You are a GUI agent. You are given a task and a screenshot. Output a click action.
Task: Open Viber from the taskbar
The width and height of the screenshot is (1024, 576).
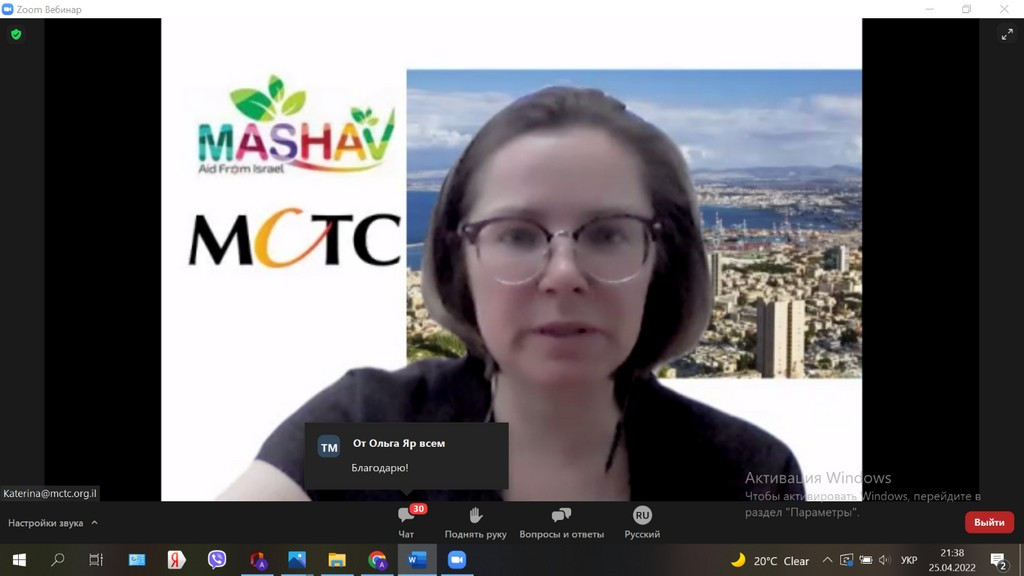[x=217, y=560]
